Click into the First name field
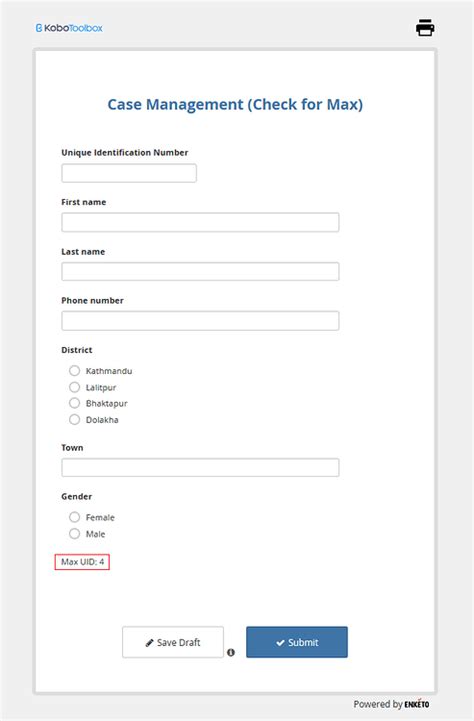 200,222
